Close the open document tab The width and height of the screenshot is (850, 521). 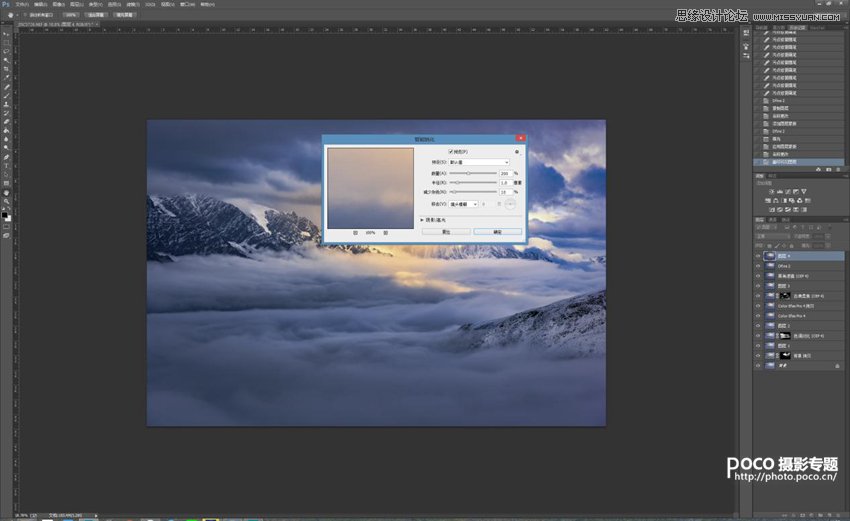tap(98, 24)
